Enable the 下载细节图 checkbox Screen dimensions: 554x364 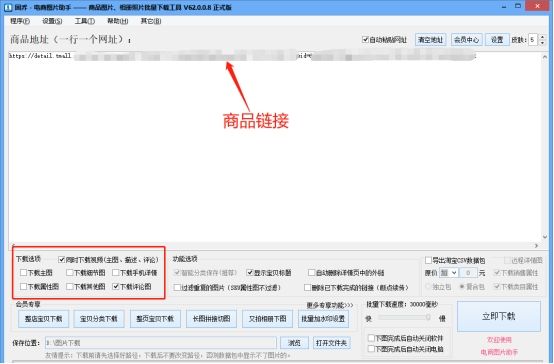(x=70, y=272)
